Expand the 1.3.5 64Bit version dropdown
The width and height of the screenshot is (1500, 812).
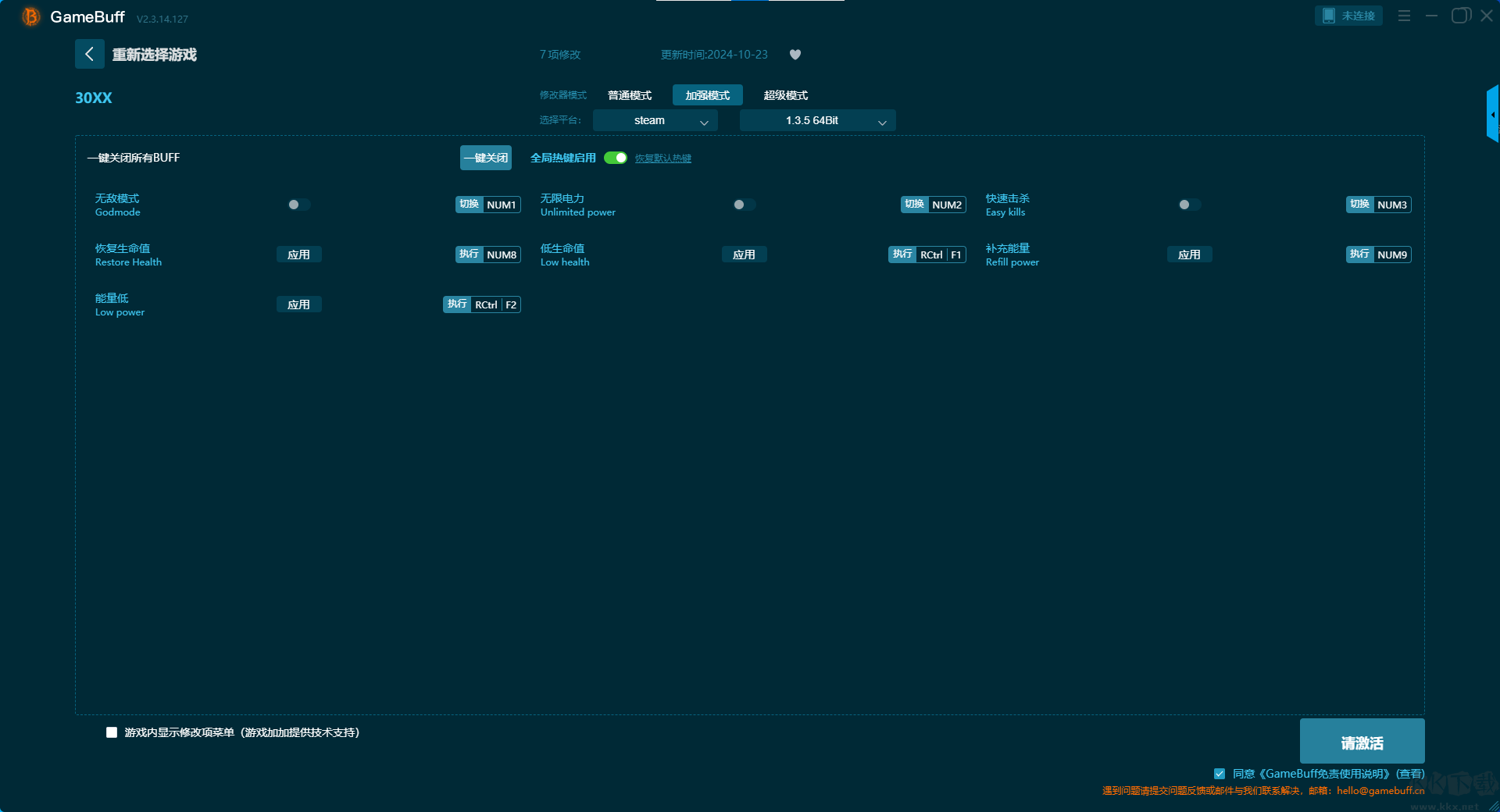(x=817, y=120)
